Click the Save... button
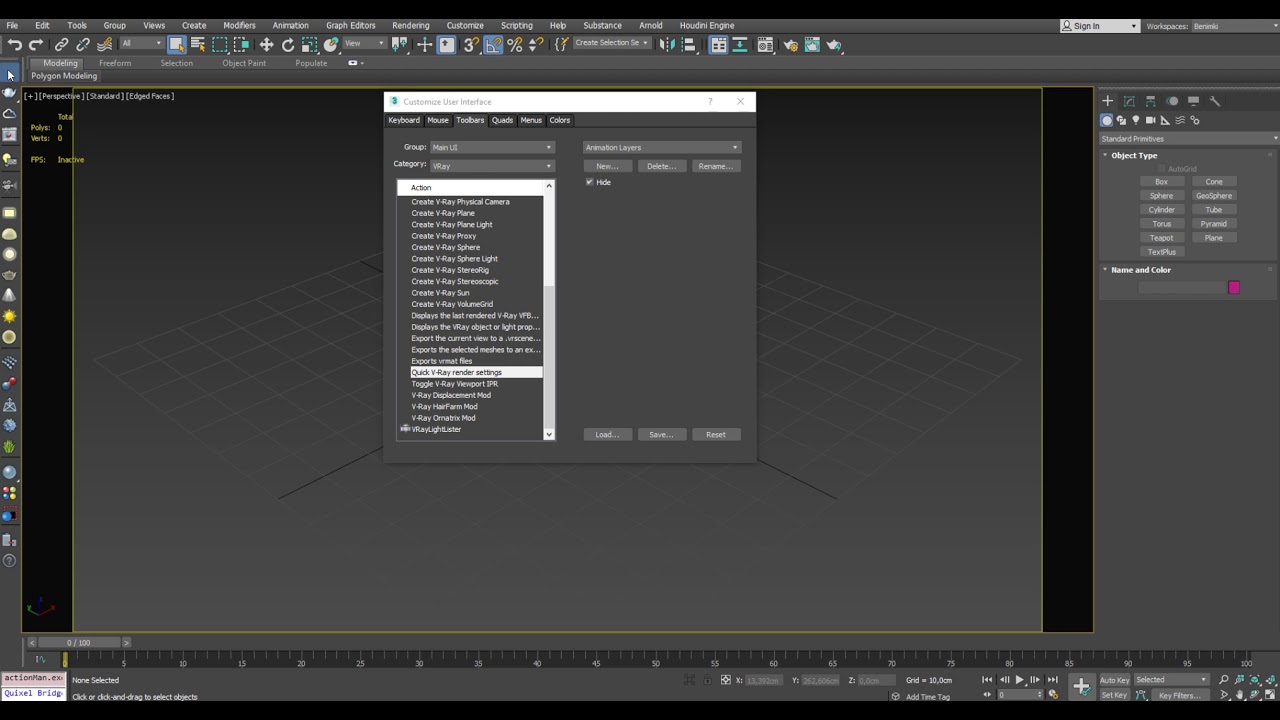Image resolution: width=1280 pixels, height=720 pixels. (x=661, y=434)
